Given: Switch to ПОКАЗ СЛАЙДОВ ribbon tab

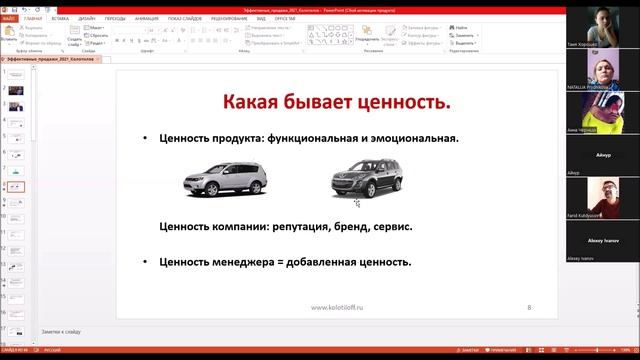Looking at the screenshot, I should tap(184, 19).
